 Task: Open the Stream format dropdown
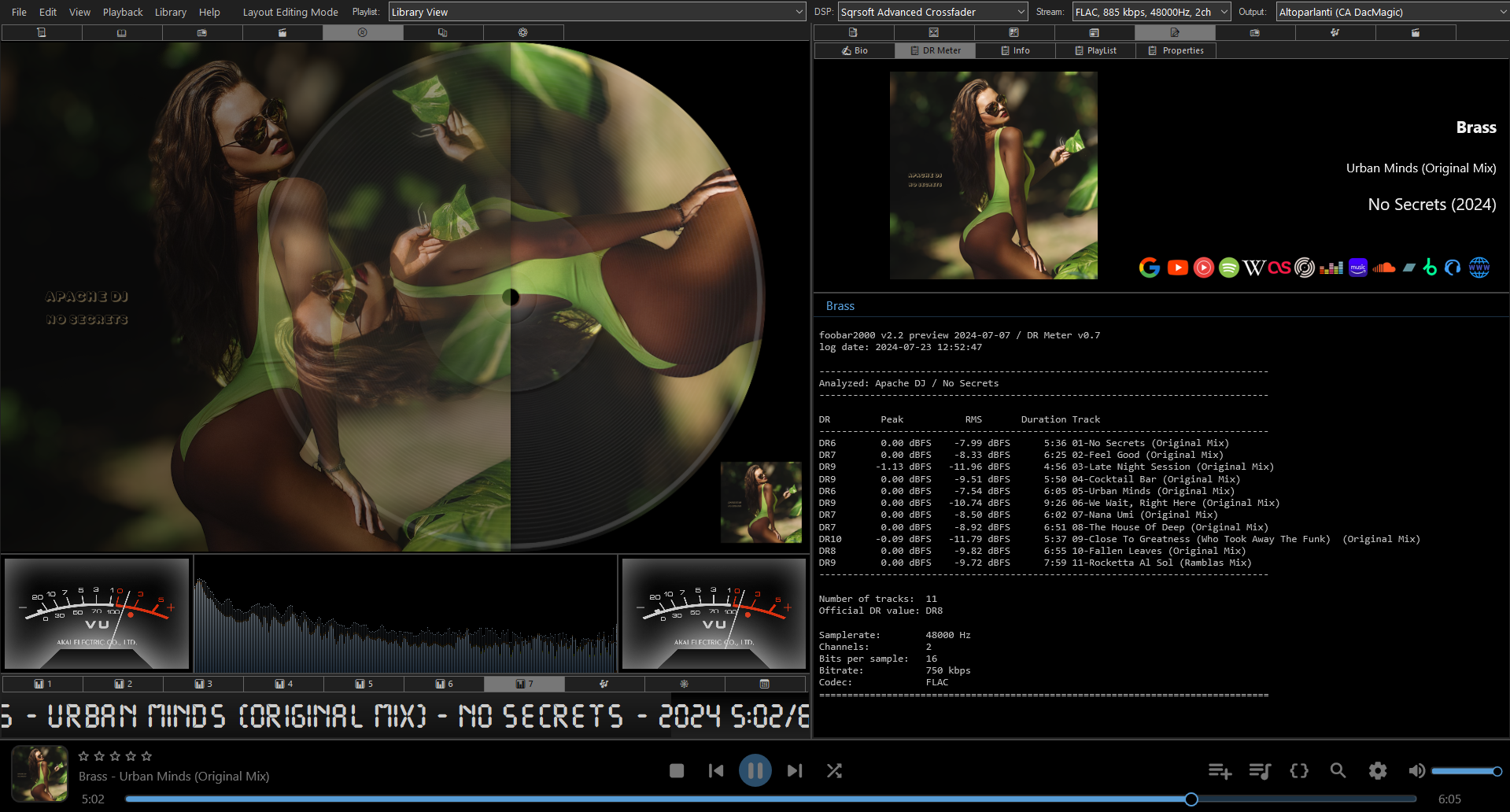pos(1151,12)
